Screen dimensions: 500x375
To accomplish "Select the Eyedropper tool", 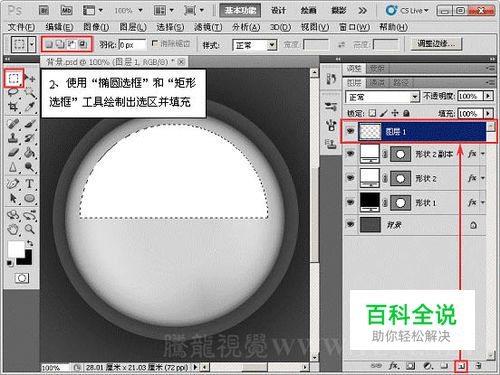I will [x=30, y=107].
